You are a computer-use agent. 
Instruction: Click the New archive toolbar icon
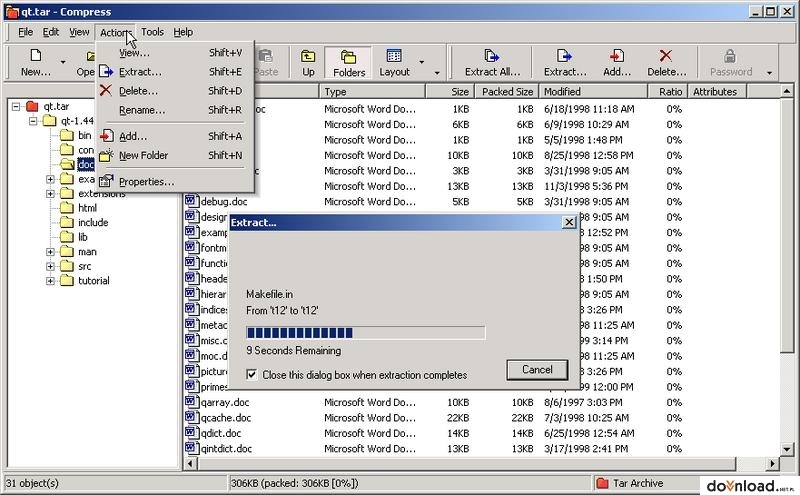[x=36, y=55]
